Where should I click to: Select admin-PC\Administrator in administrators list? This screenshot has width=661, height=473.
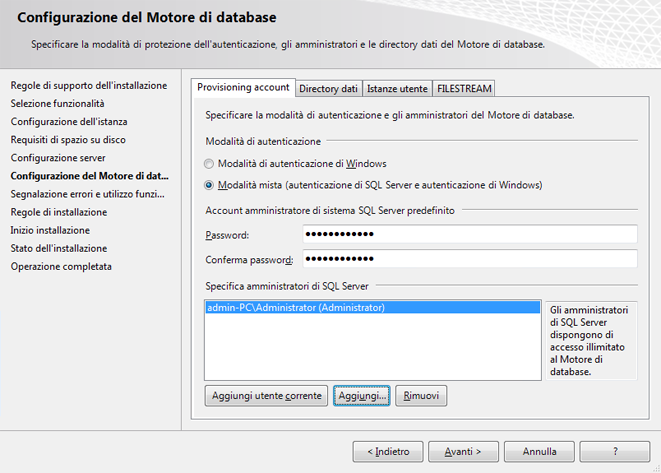[373, 307]
